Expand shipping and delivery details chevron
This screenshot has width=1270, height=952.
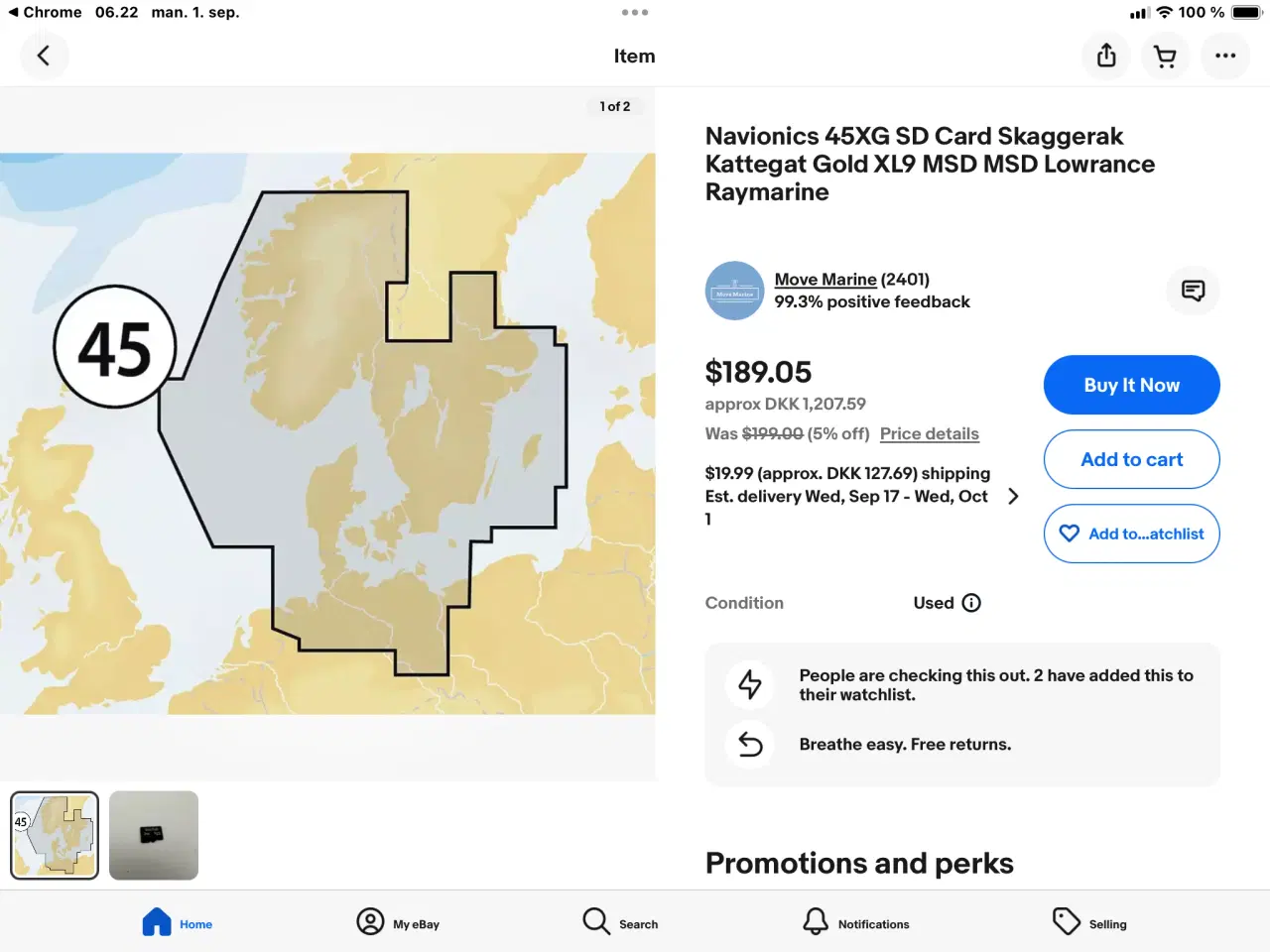[x=1013, y=496]
